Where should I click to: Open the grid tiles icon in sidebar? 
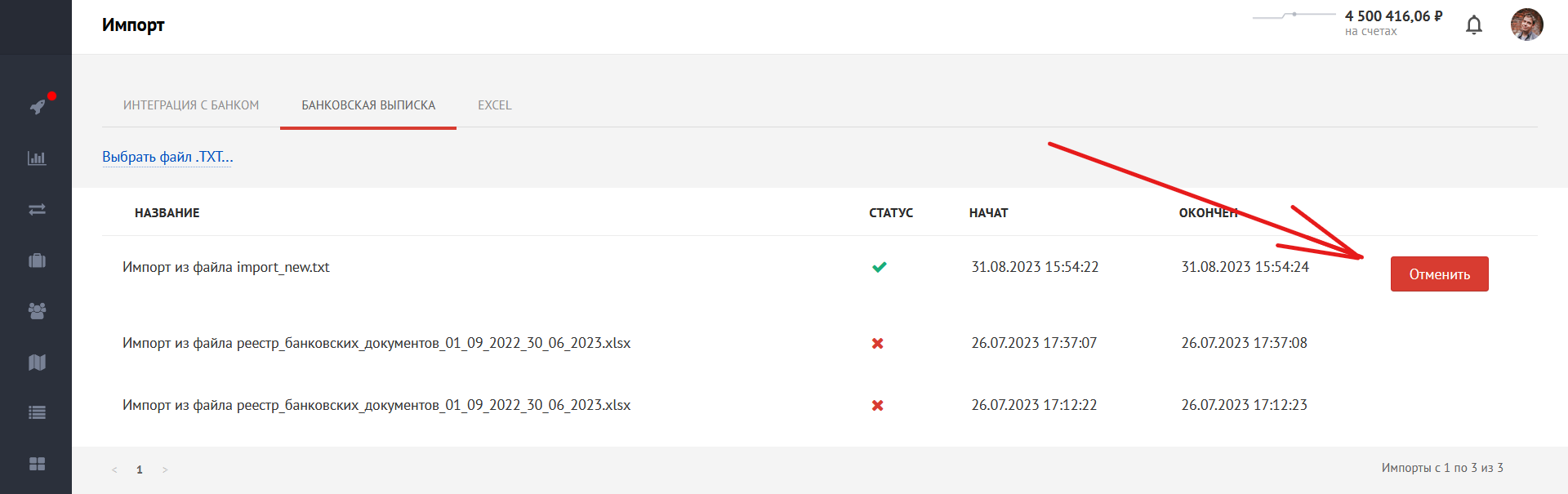(x=37, y=464)
